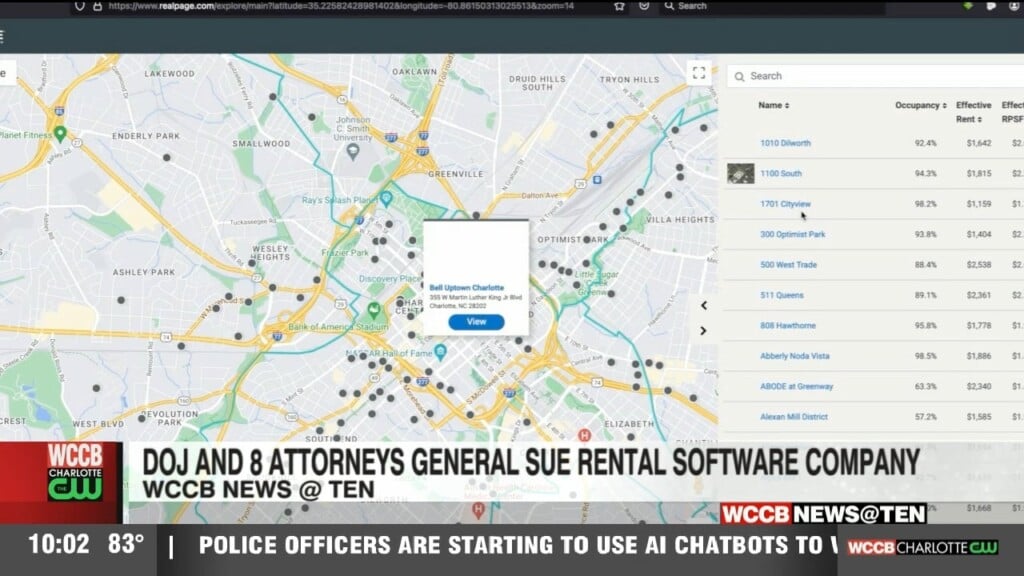1024x576 pixels.
Task: Open the 808 Hawthorne property link
Action: coord(788,325)
